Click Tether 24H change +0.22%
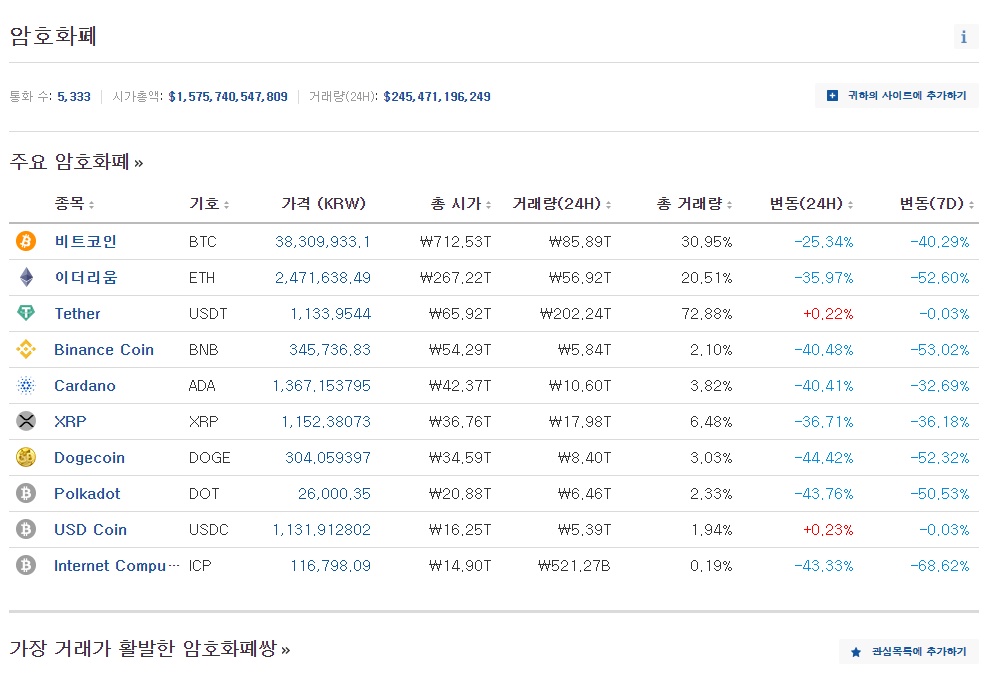The width and height of the screenshot is (1000, 700). [828, 314]
